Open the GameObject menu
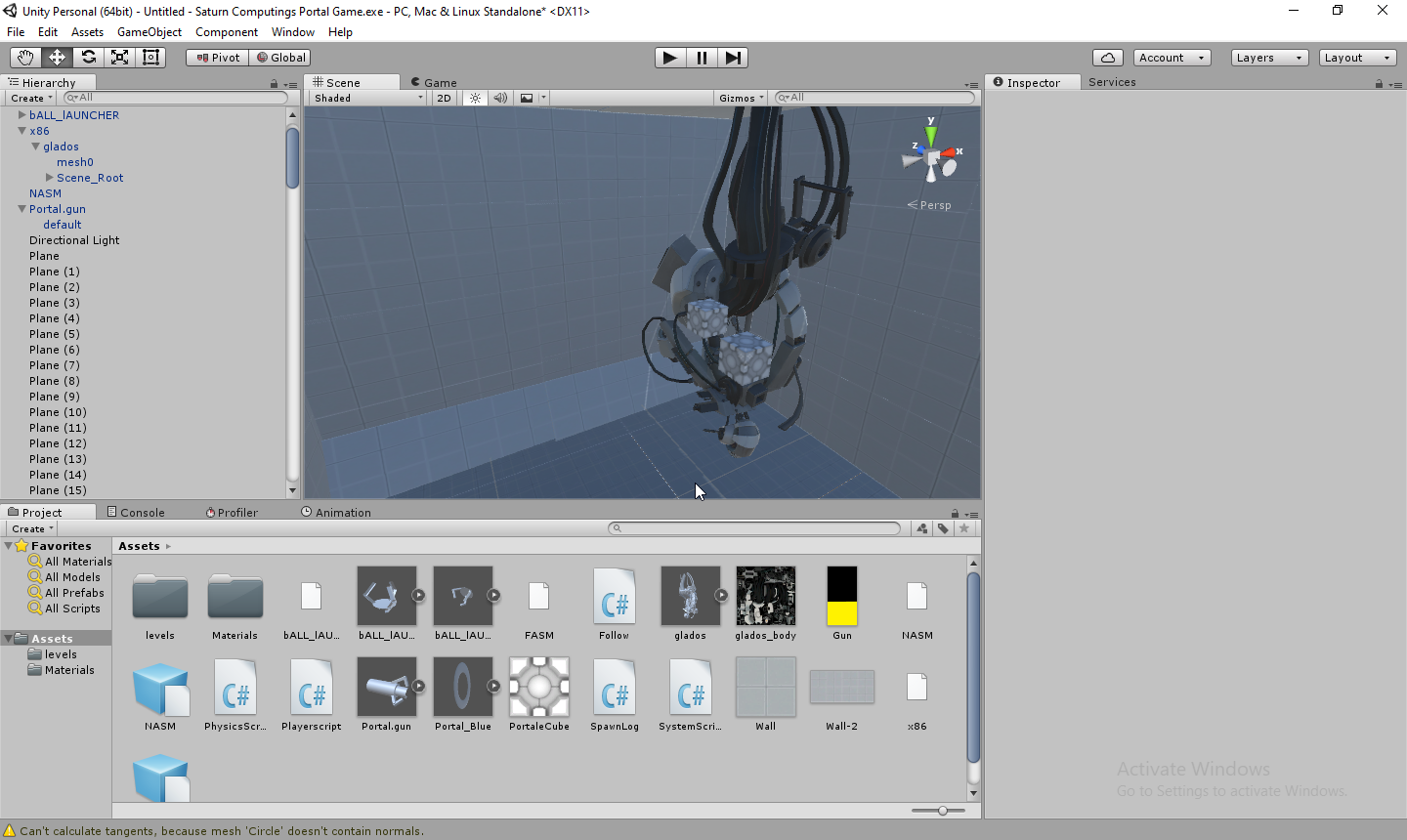Screen dimensions: 1407x840 (x=149, y=32)
